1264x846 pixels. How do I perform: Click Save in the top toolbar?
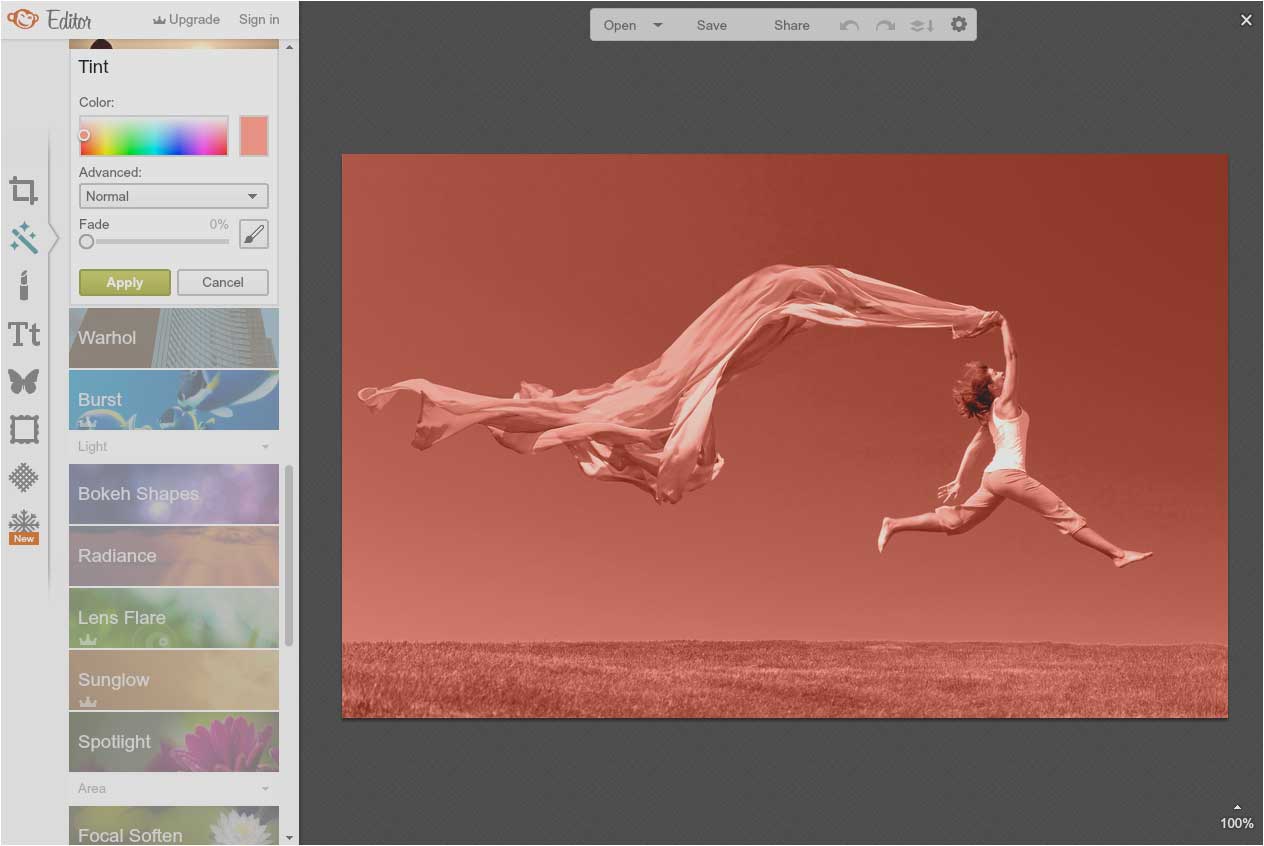pos(711,25)
